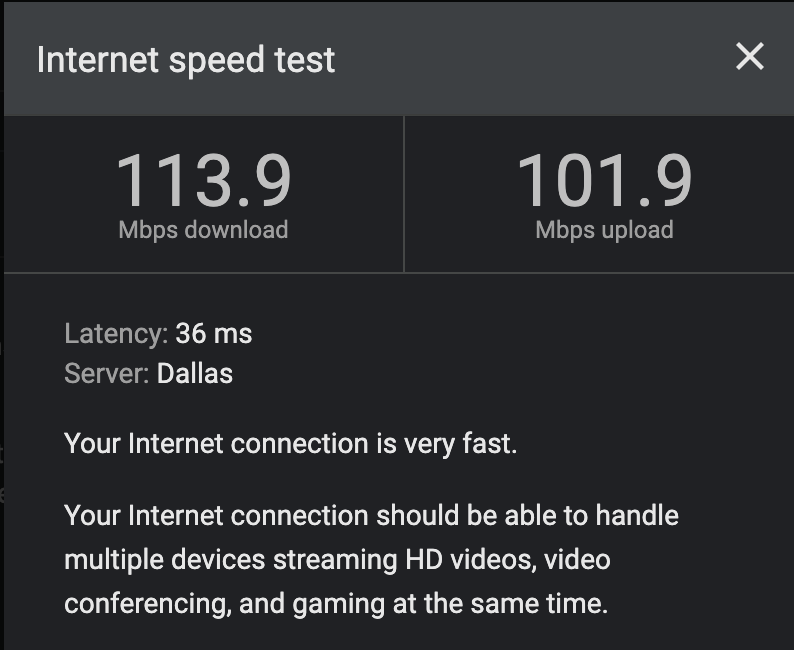794x650 pixels.
Task: Select the "Dallas" server name
Action: pos(195,374)
